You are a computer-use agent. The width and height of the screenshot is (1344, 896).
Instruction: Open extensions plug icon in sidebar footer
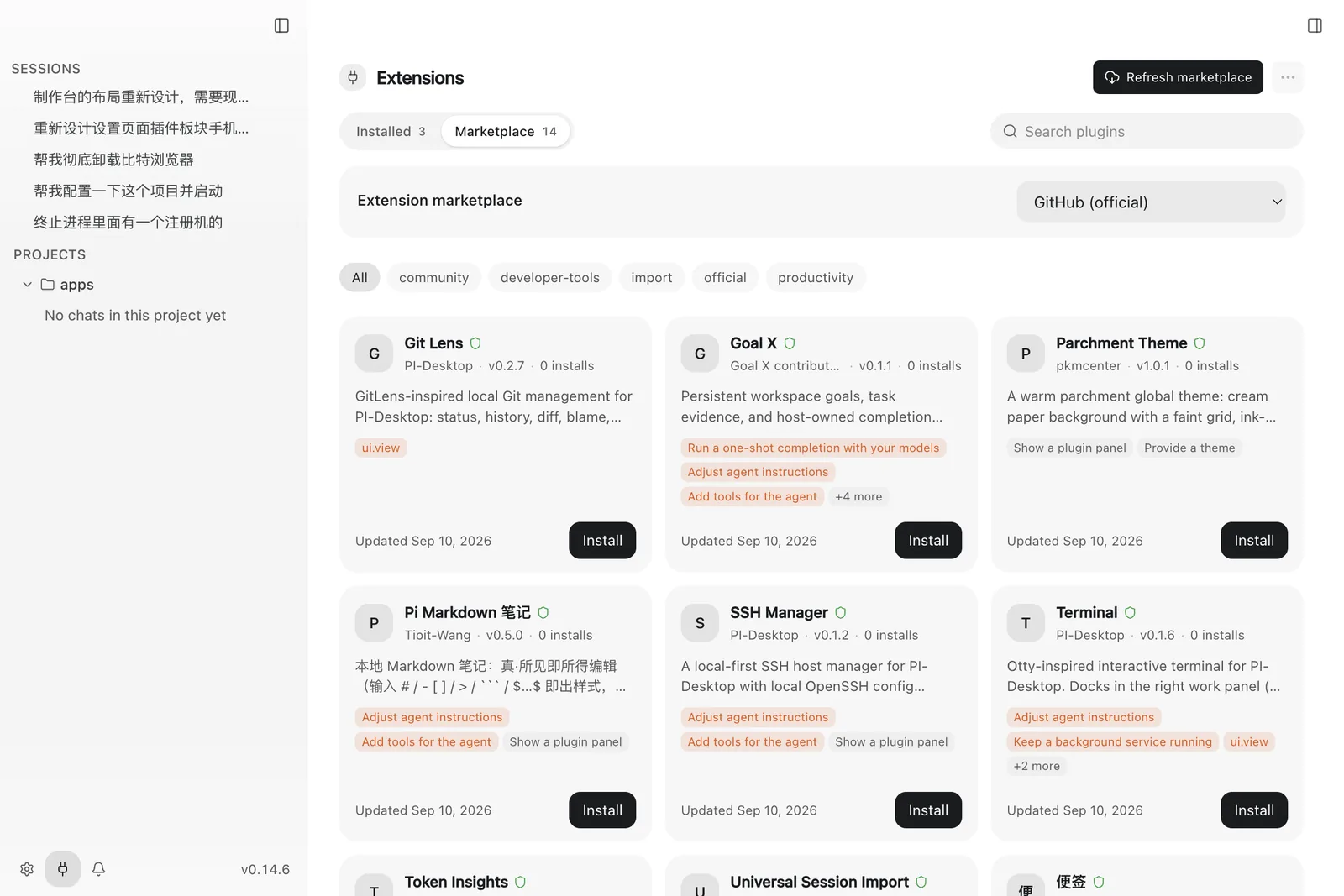(63, 869)
